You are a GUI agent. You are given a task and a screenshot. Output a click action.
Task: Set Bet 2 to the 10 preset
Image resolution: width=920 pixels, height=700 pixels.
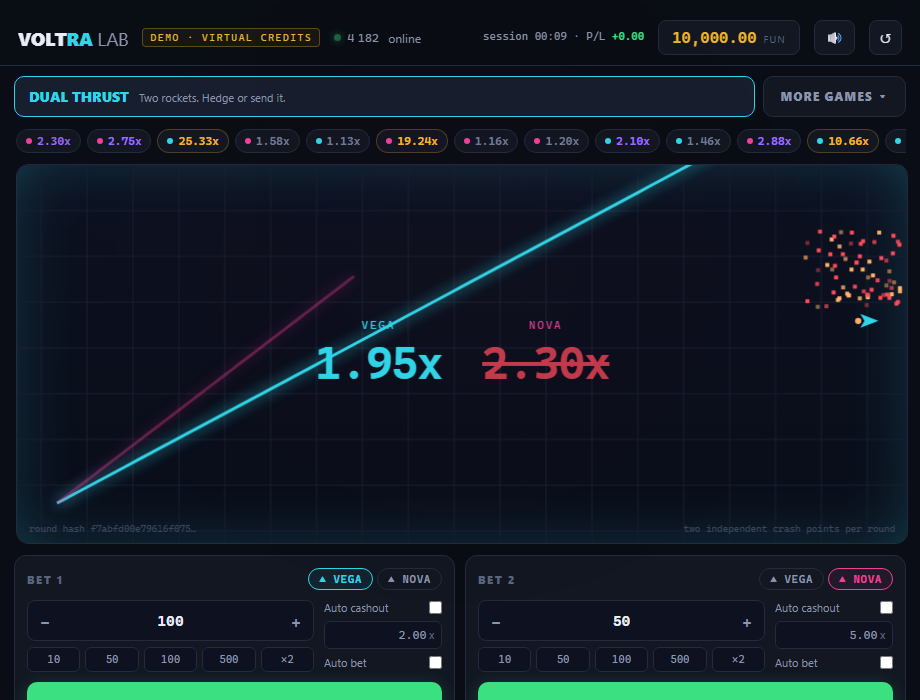tap(505, 660)
